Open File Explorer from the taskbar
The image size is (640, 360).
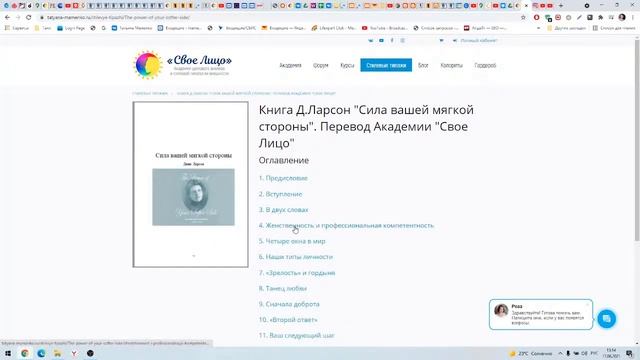[58, 353]
